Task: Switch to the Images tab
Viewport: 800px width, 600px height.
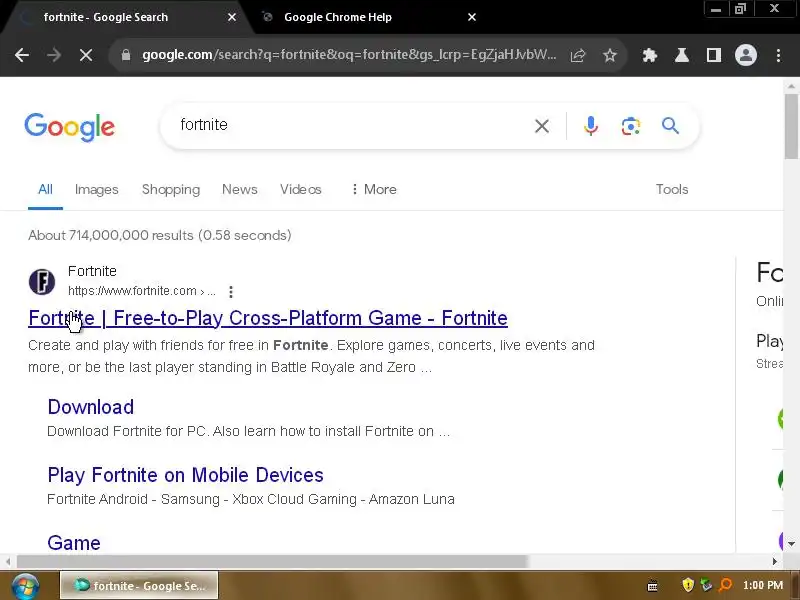Action: (96, 189)
